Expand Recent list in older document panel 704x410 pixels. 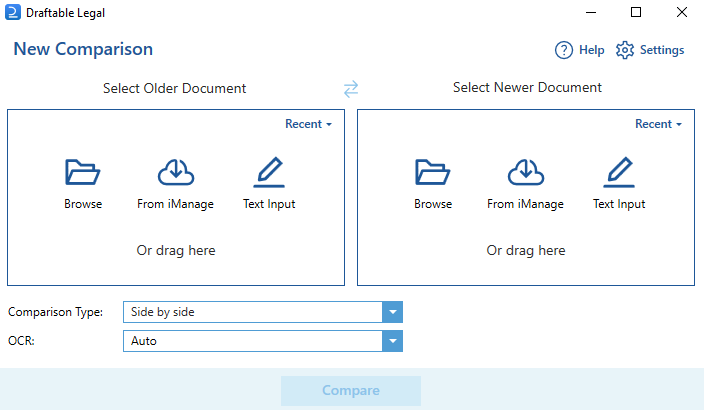click(x=308, y=124)
